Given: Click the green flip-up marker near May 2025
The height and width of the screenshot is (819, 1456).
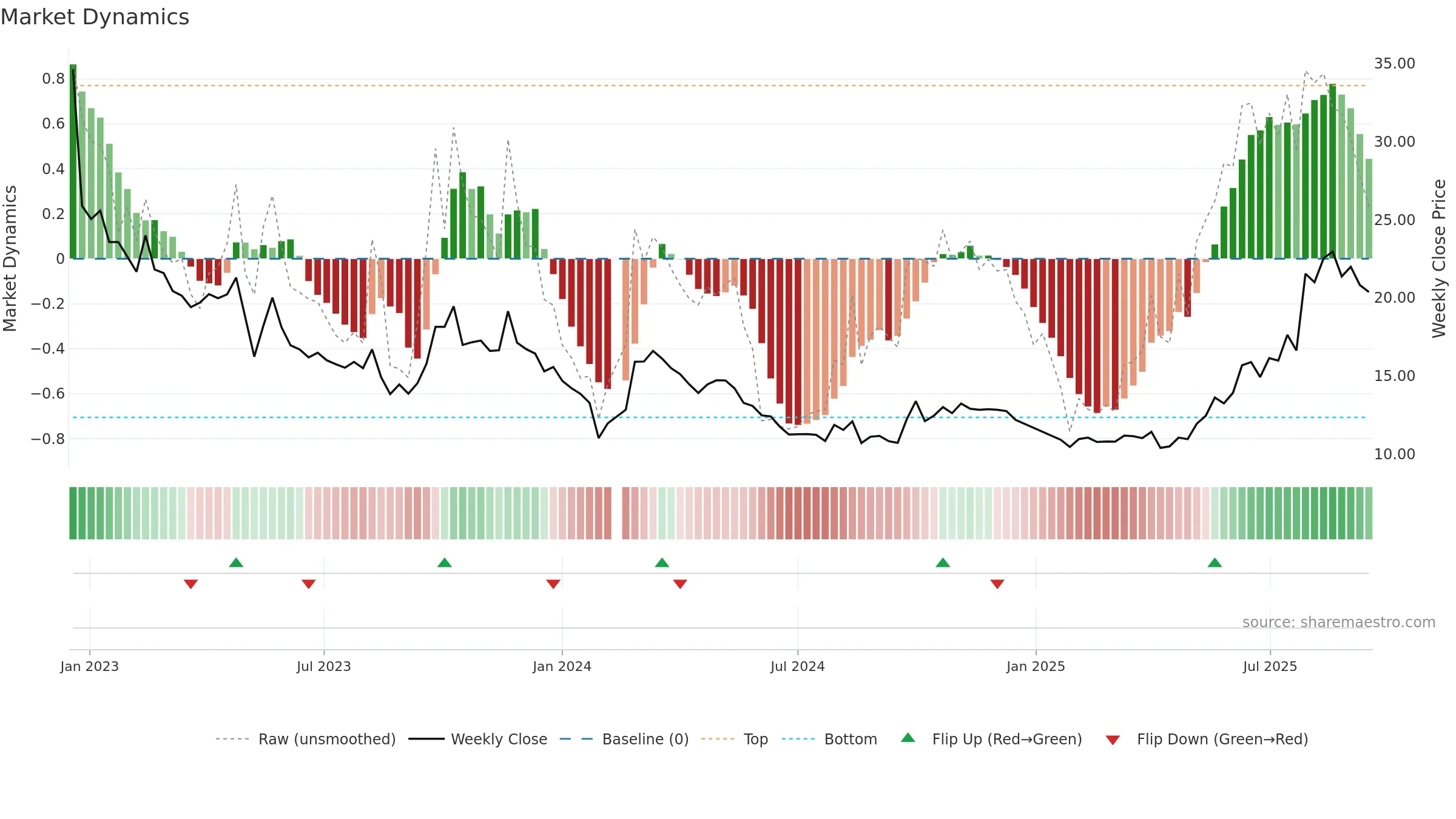Looking at the screenshot, I should (x=1215, y=562).
